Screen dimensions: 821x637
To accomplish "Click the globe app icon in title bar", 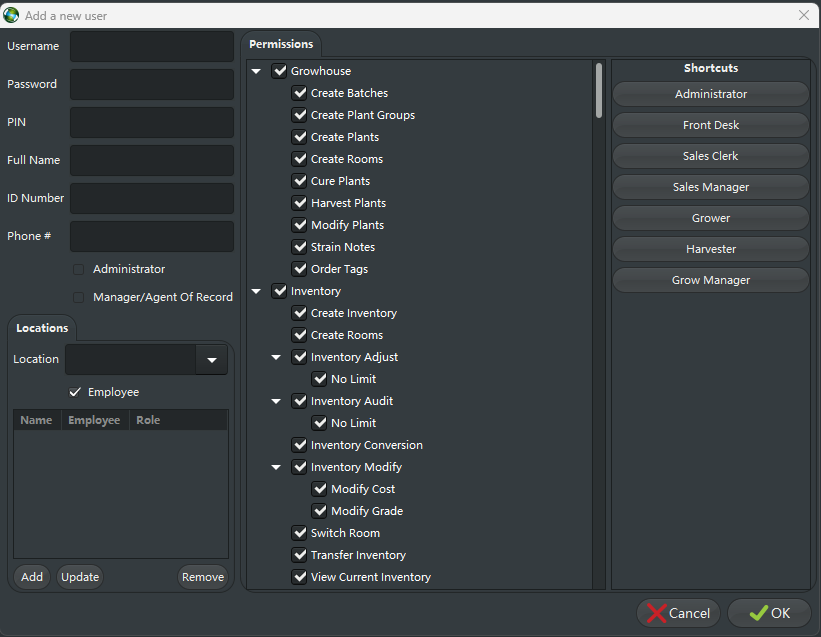I will click(x=12, y=15).
